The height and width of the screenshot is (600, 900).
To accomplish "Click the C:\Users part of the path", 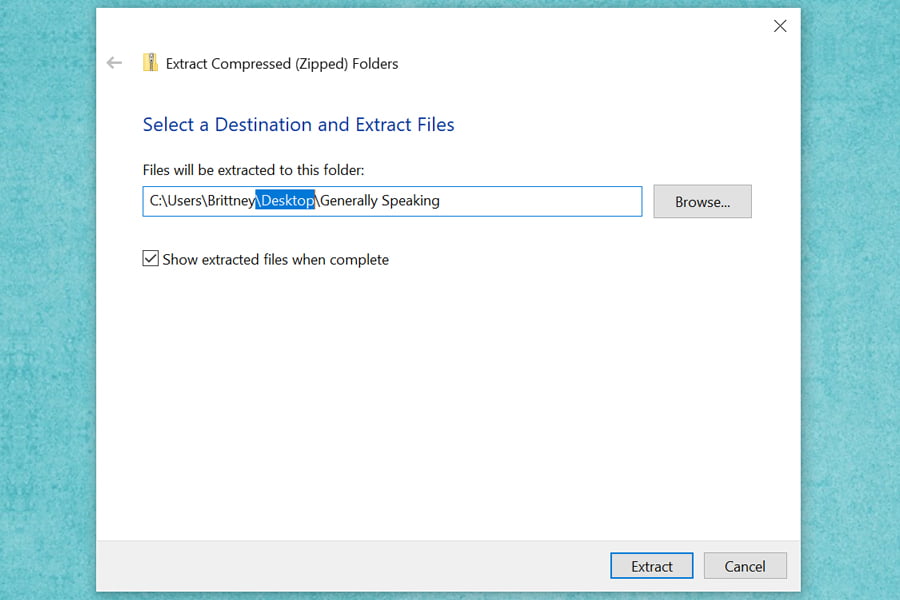I will [176, 200].
